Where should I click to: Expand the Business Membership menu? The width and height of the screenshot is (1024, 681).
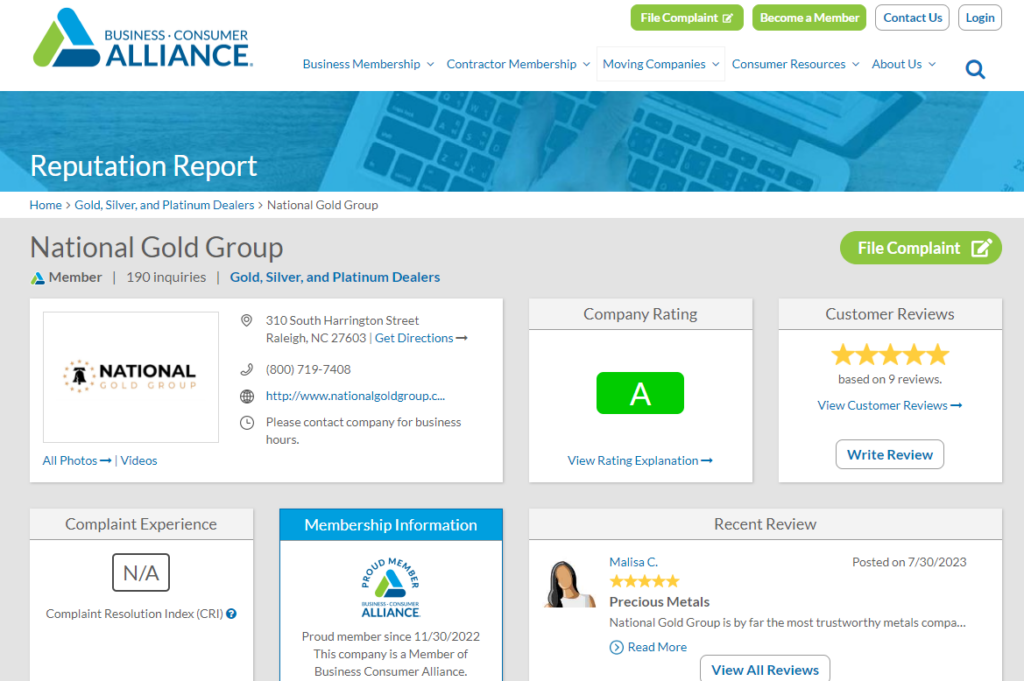point(368,64)
